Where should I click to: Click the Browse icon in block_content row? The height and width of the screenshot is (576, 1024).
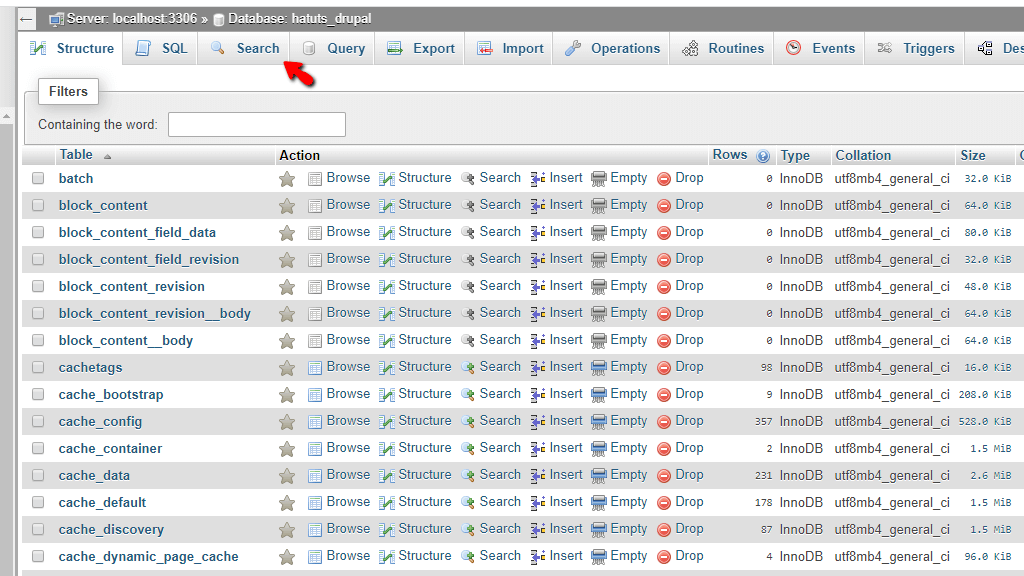pos(315,206)
